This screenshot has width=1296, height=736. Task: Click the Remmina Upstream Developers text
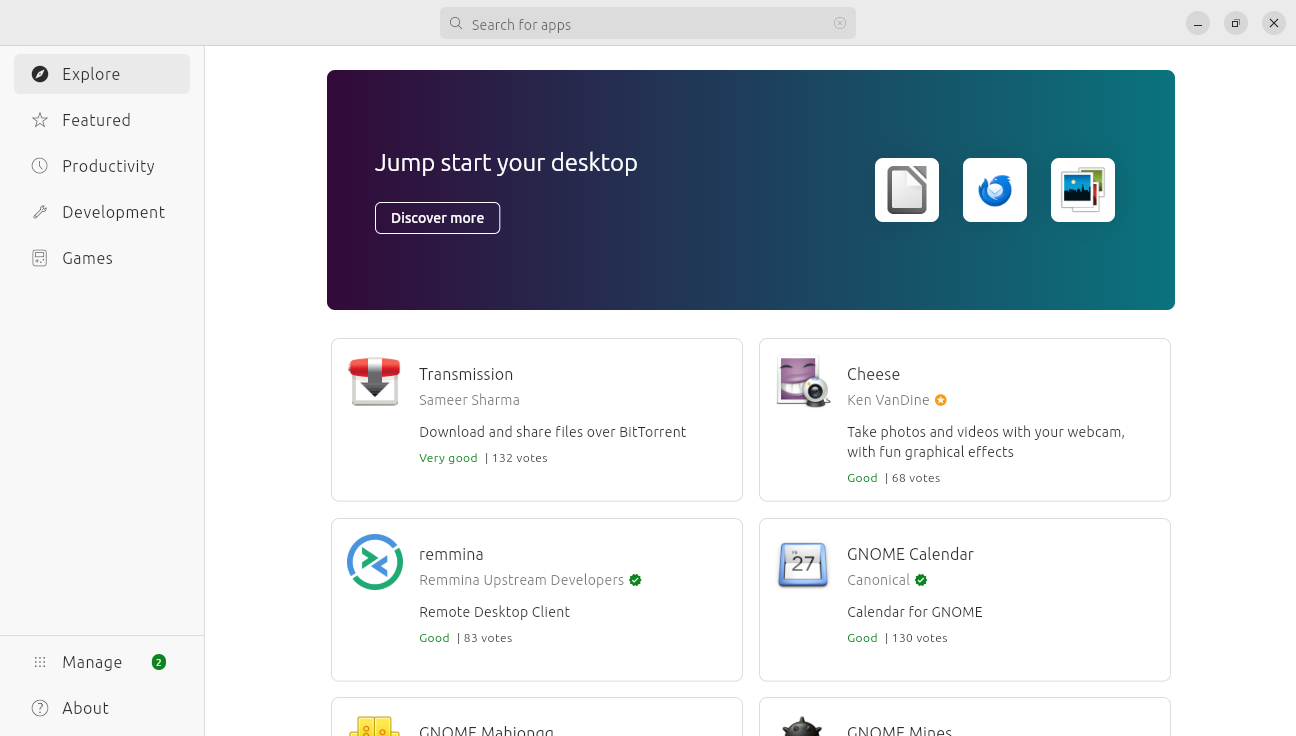[521, 580]
